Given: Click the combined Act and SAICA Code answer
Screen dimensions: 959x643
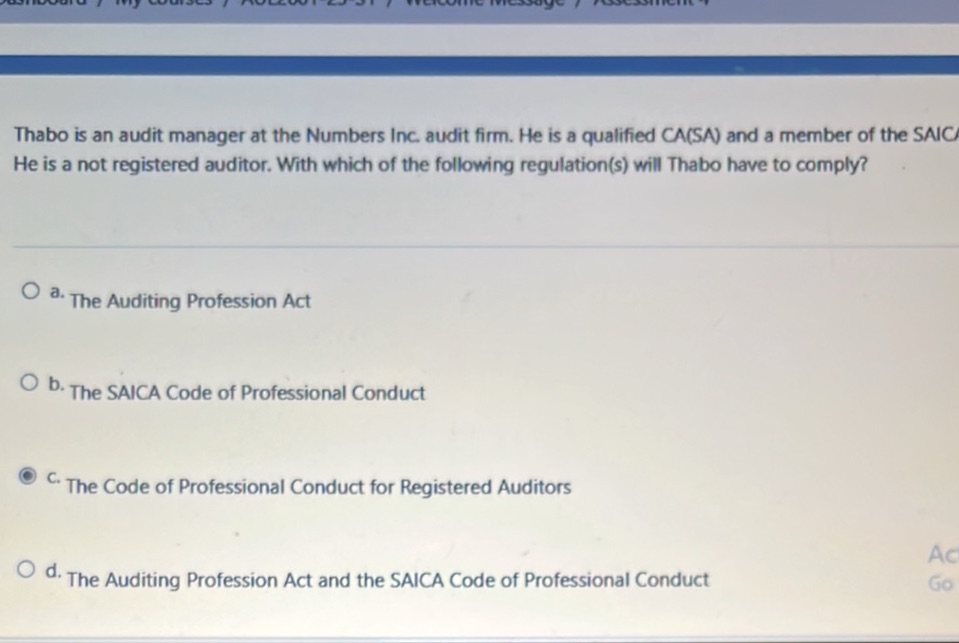Looking at the screenshot, I should (x=388, y=580).
